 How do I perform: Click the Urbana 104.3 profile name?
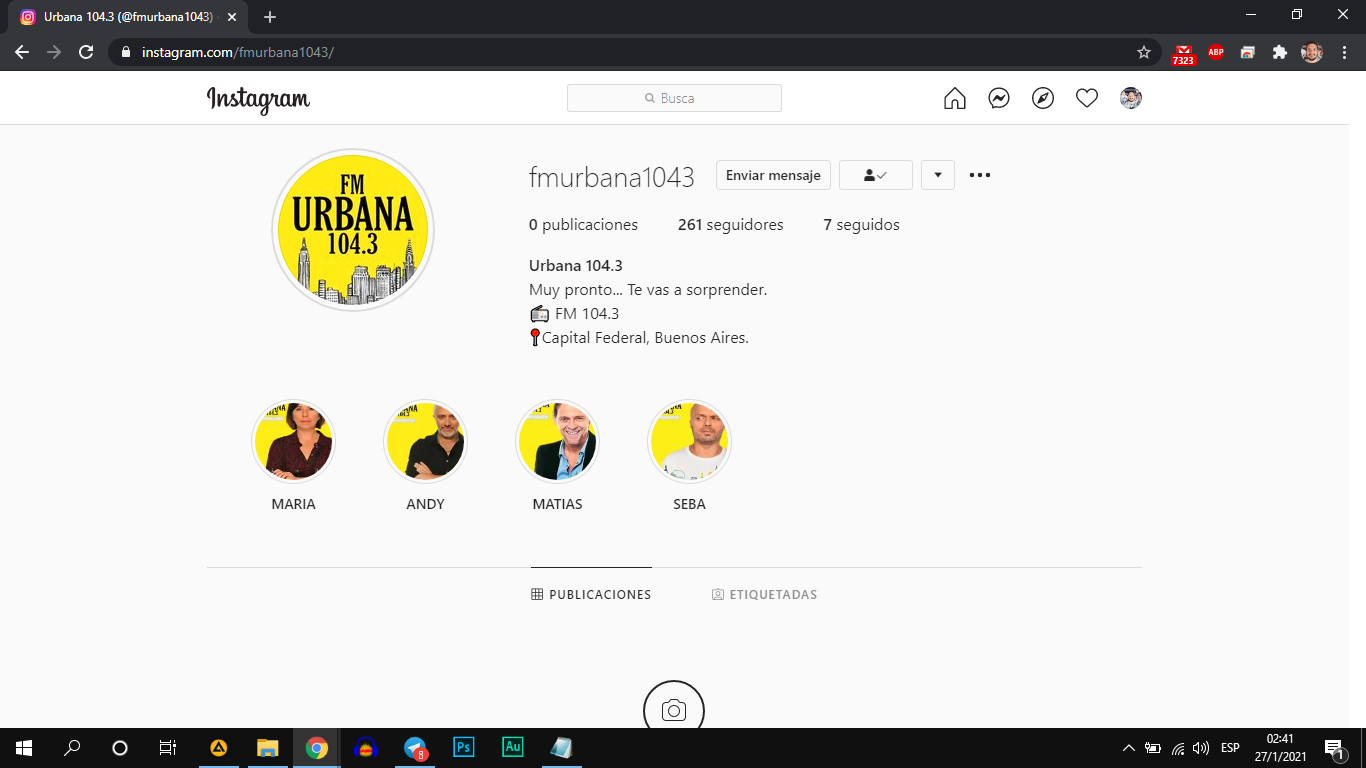click(x=576, y=265)
